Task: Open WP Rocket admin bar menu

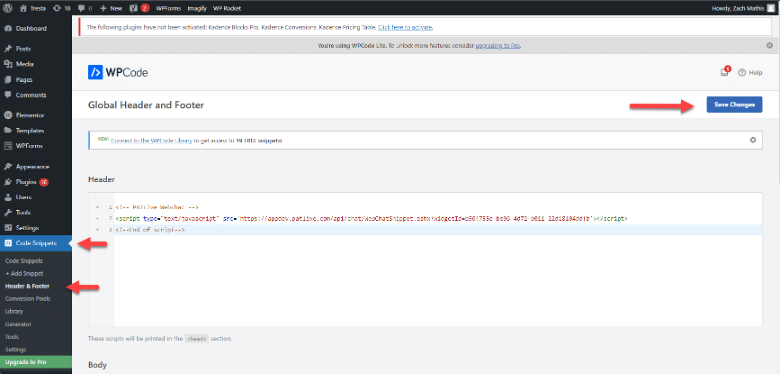Action: point(227,8)
